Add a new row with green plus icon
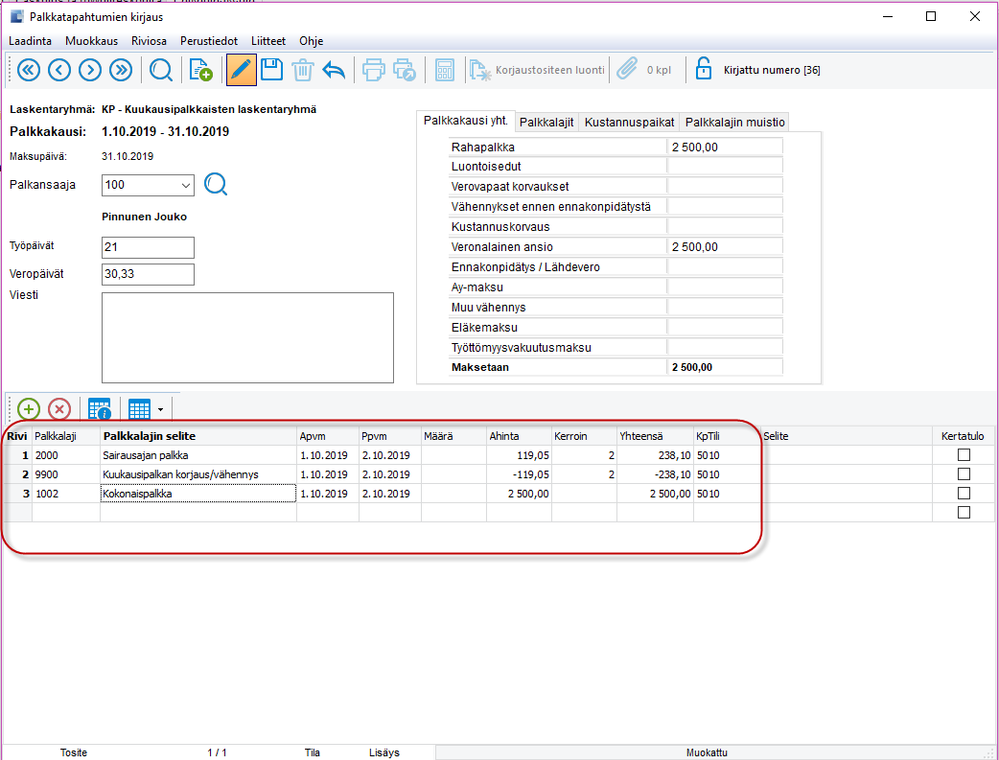 tap(29, 409)
